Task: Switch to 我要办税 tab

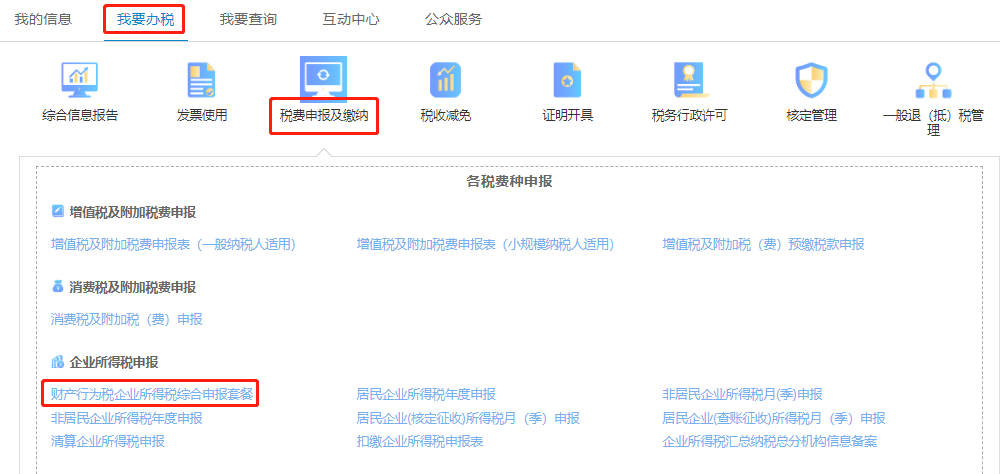Action: (x=145, y=19)
